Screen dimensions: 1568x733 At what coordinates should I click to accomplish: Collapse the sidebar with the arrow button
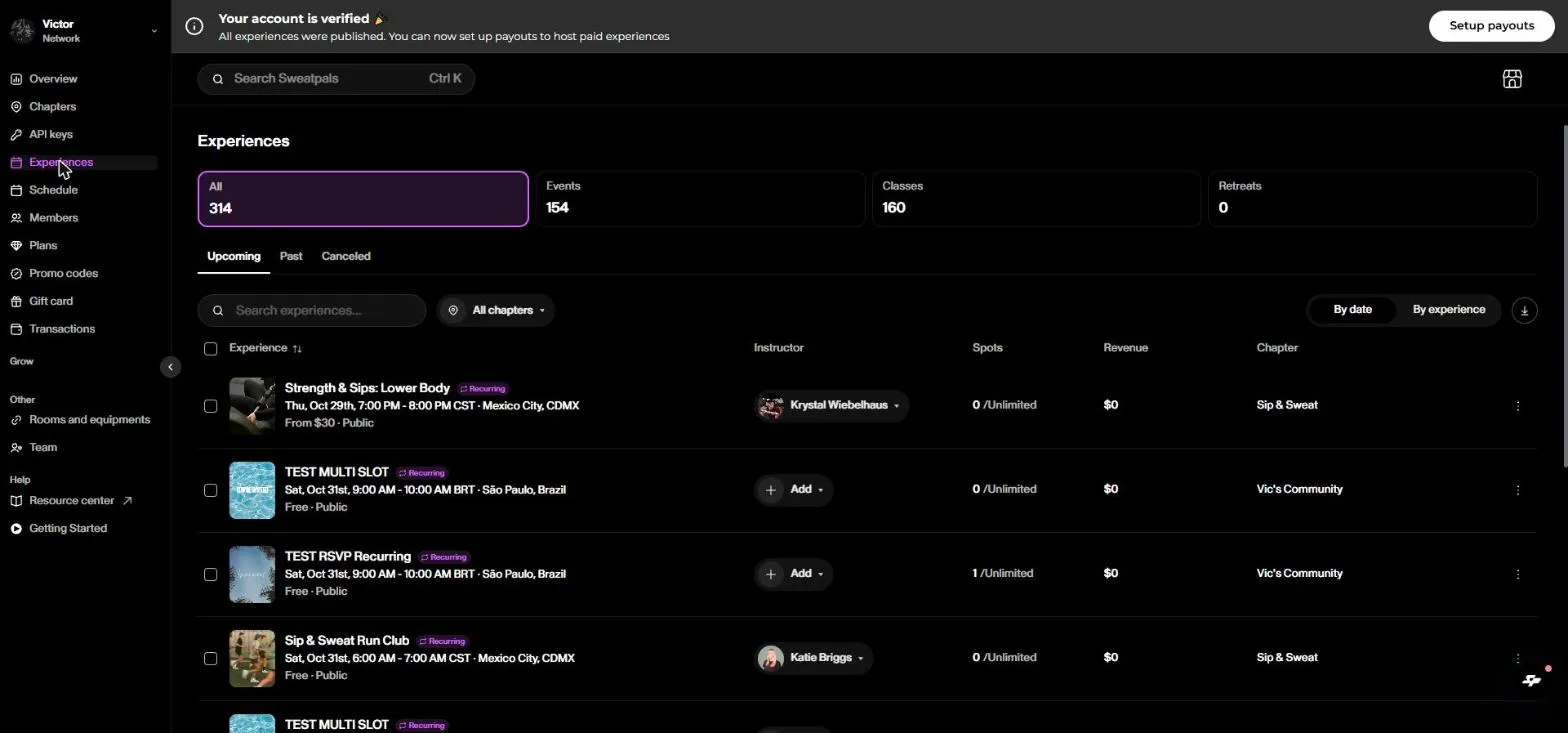click(x=170, y=367)
